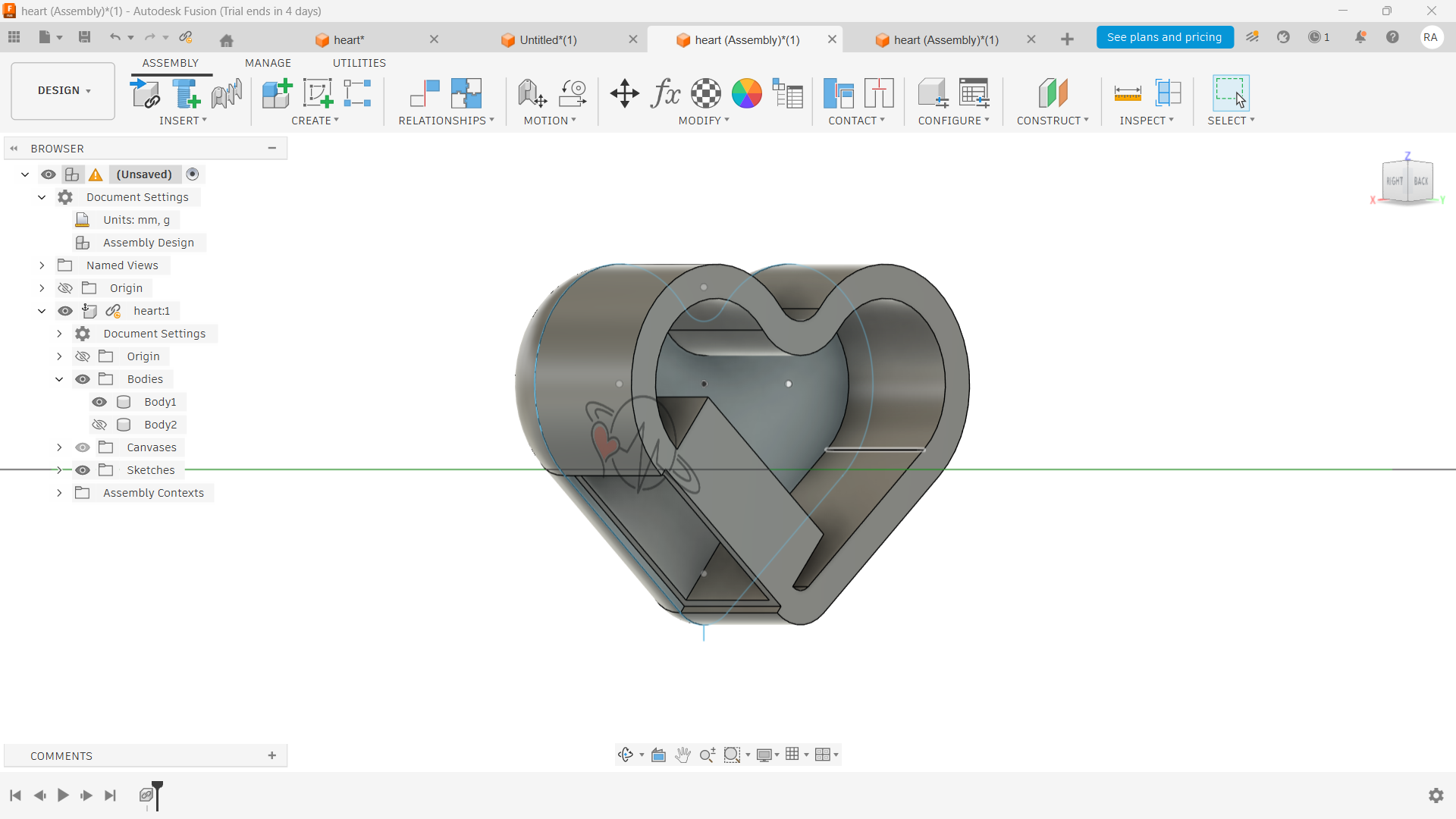Activate the radio button beside (Unsaved)
Screen dimensions: 1456x819
click(x=193, y=174)
